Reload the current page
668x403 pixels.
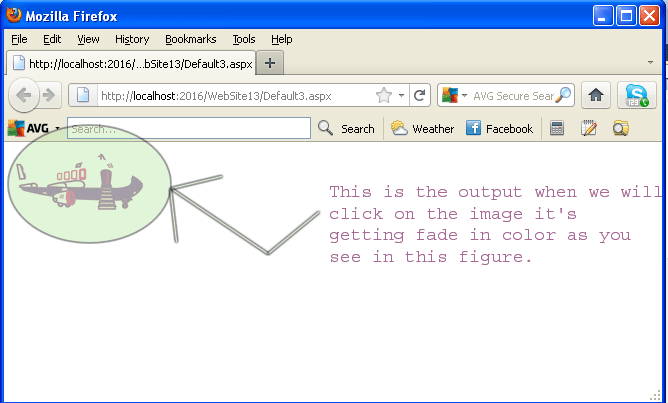tap(420, 95)
